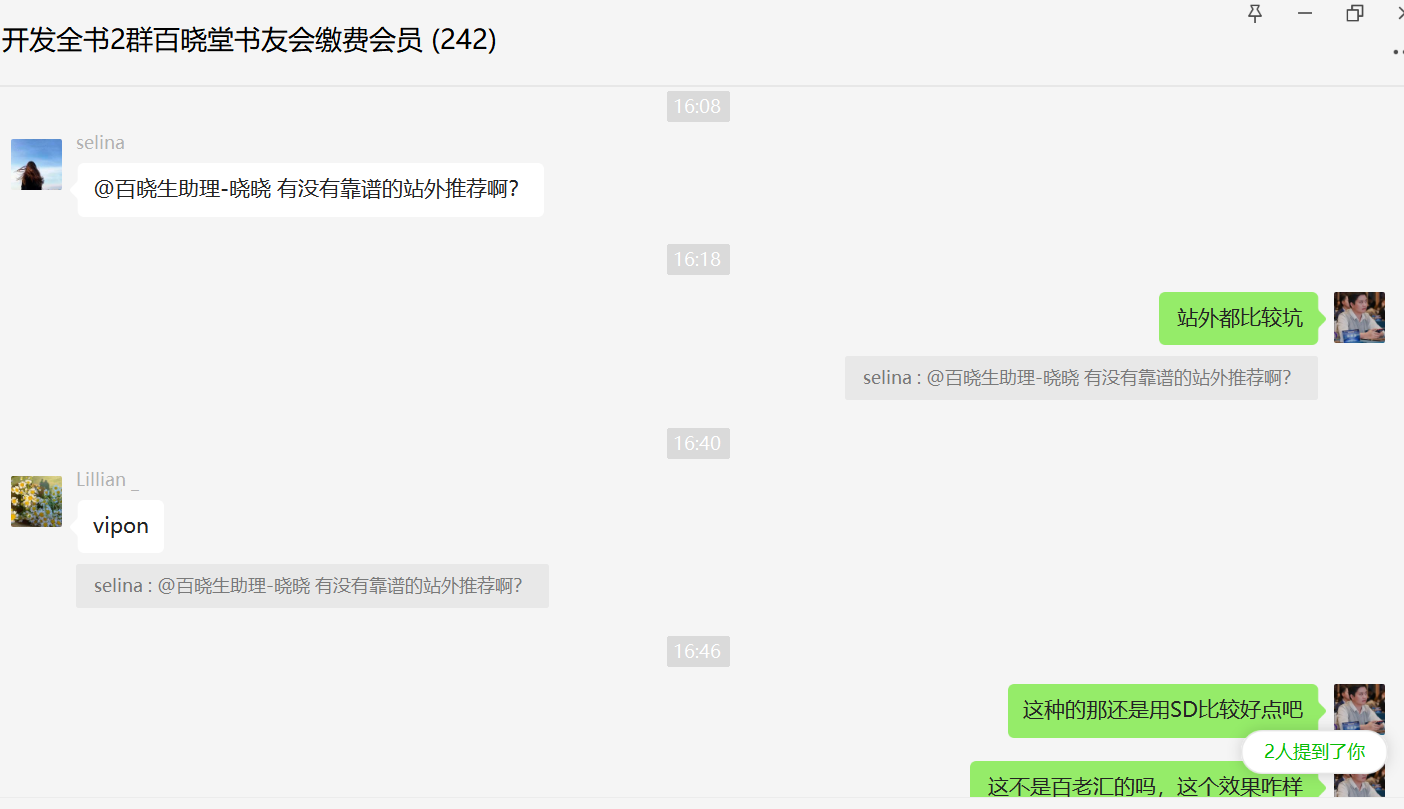1404x809 pixels.
Task: Click the quoted selina message under 站外都比较坑
Action: (x=1081, y=378)
